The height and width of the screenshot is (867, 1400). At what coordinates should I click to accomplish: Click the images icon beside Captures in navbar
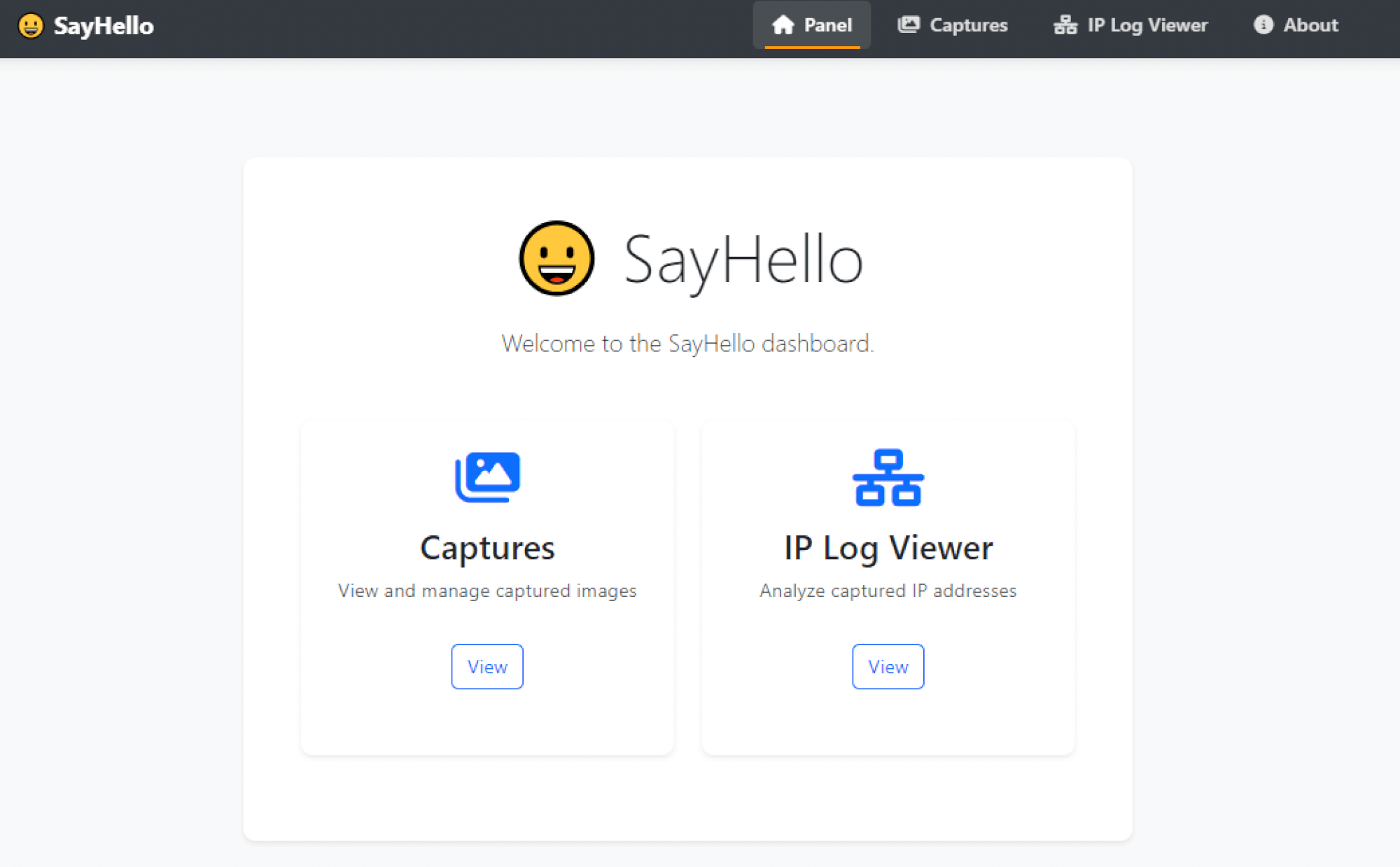[x=909, y=25]
